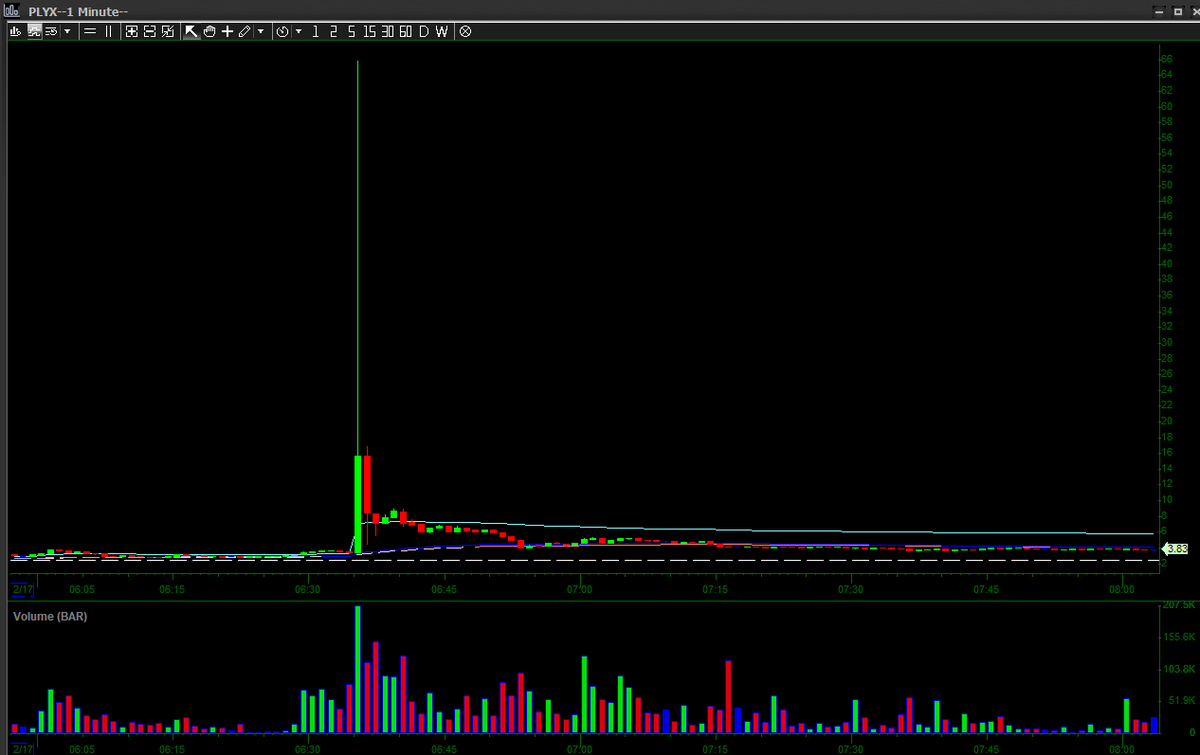The image size is (1200, 755).
Task: Expand the dropdown next to the clock icon
Action: point(299,31)
